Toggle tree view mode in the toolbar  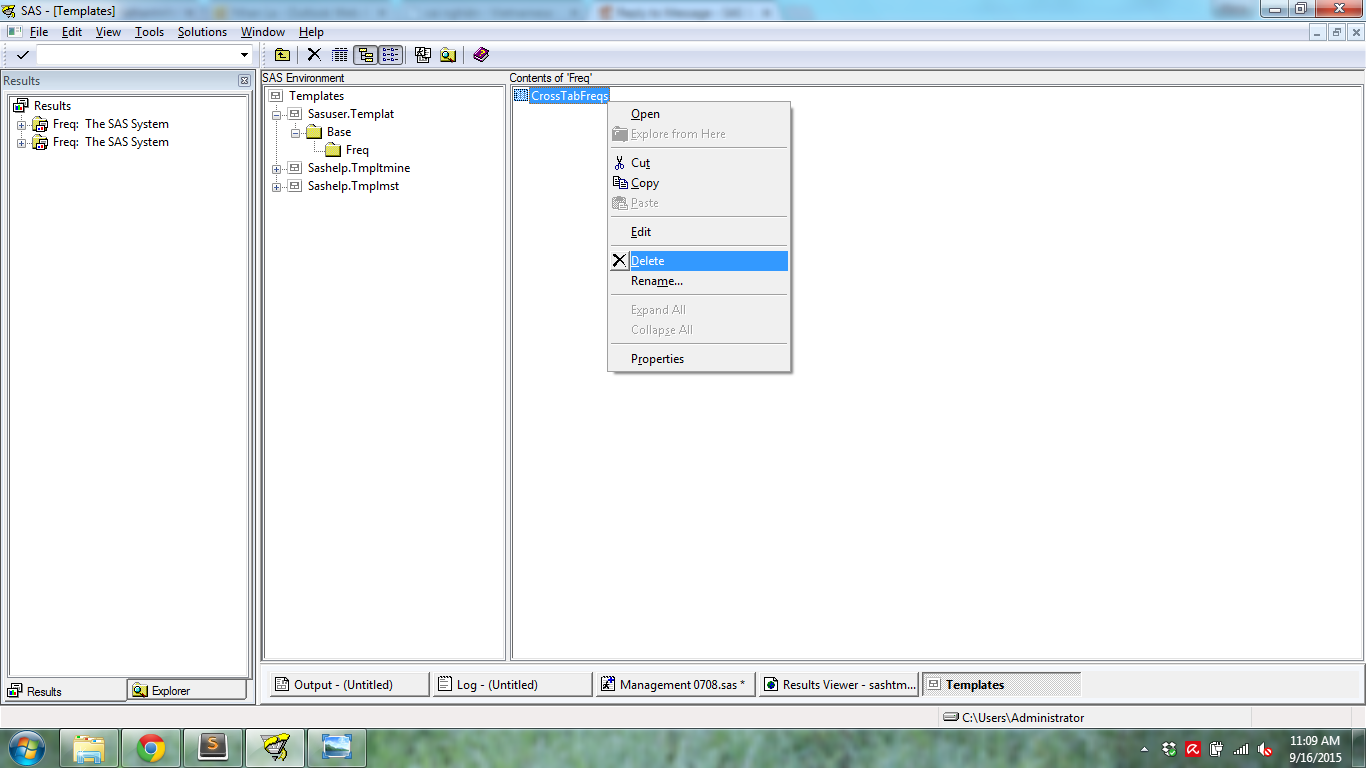(x=364, y=55)
